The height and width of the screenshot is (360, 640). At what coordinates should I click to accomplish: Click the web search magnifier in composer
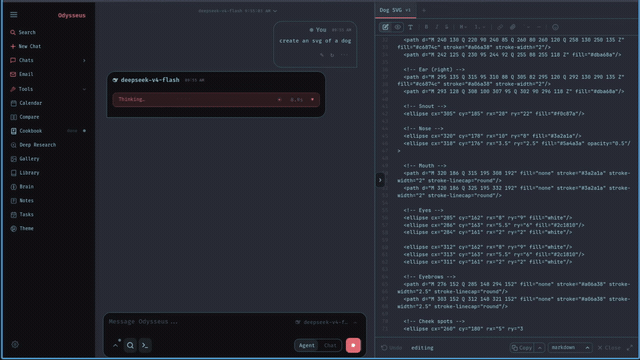[130, 345]
